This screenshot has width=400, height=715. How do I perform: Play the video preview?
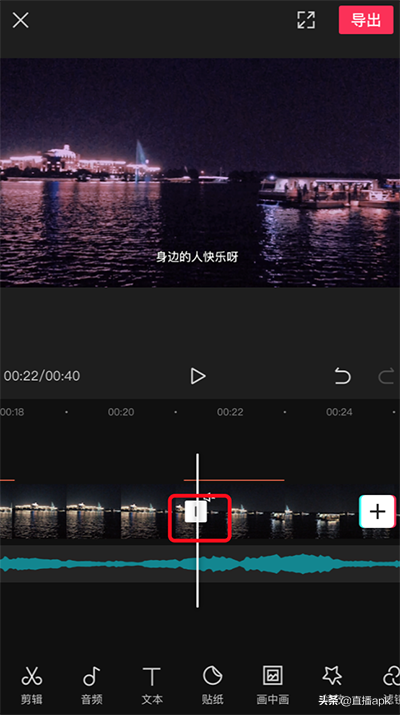(x=197, y=376)
